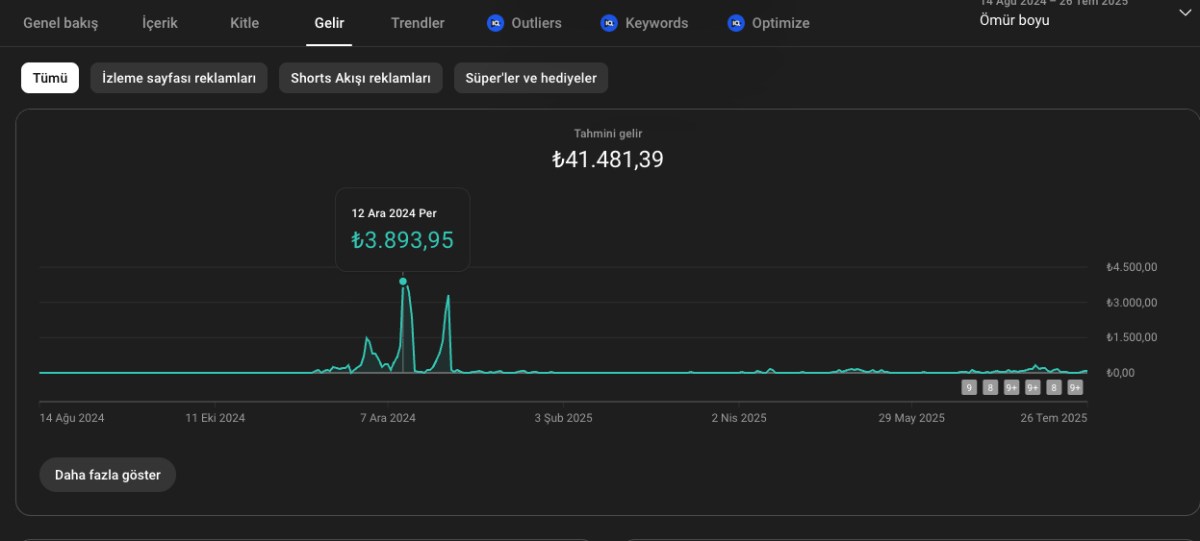Click the vidIQ icon beside Keywords
The height and width of the screenshot is (541, 1200).
point(609,23)
